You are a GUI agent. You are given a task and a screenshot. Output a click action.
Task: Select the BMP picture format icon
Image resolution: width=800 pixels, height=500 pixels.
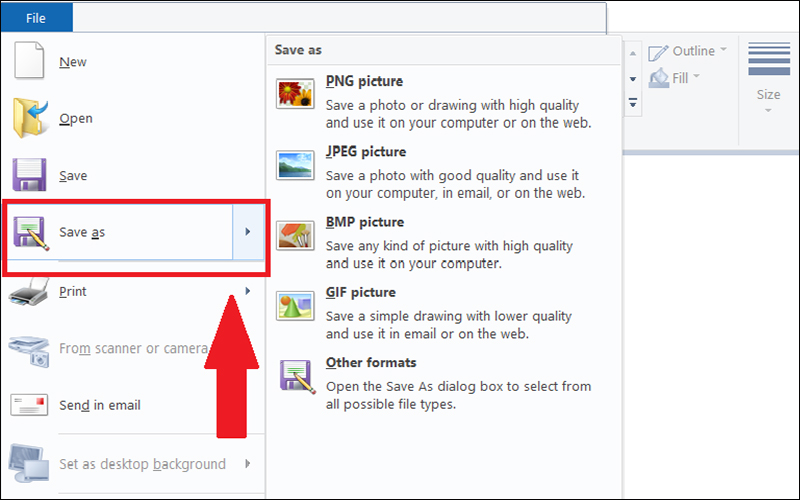[x=295, y=235]
